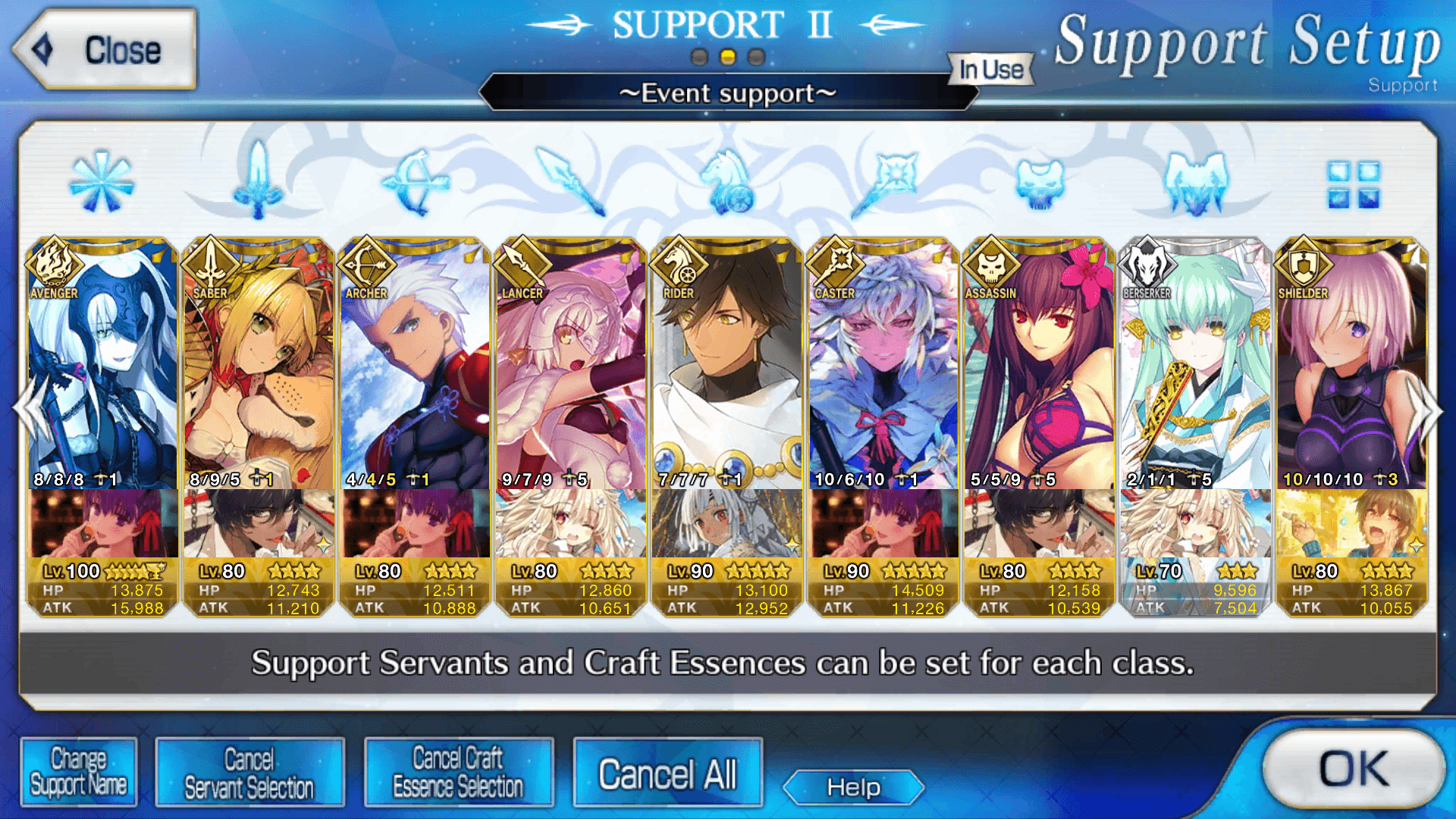
Task: Select the Saber class sword icon
Action: 258,179
